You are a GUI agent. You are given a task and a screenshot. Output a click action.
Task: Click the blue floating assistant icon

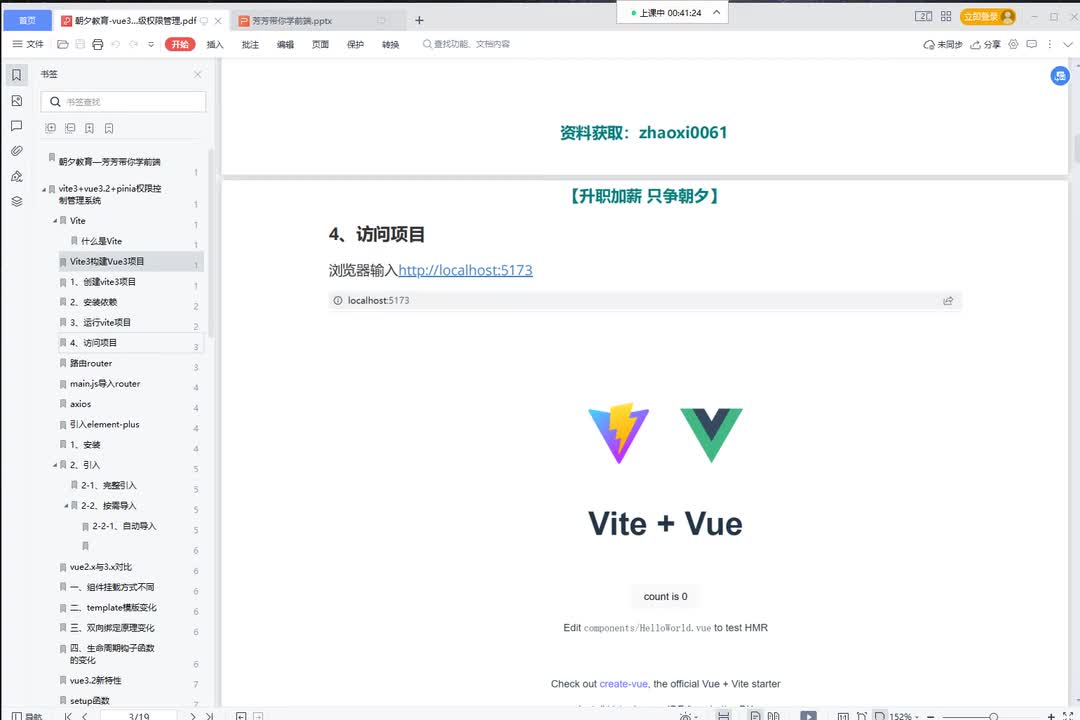pyautogui.click(x=1060, y=76)
